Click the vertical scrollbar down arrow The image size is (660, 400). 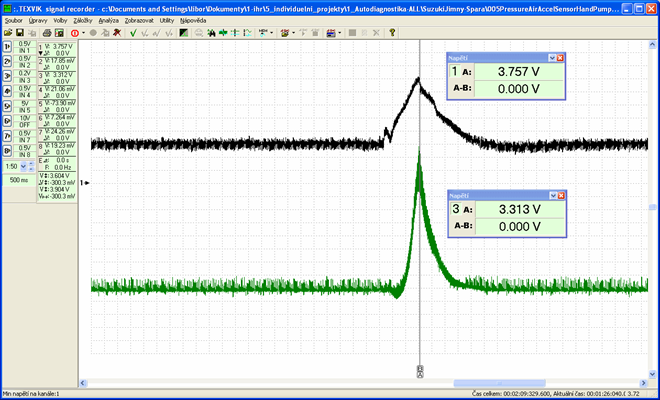click(x=652, y=374)
